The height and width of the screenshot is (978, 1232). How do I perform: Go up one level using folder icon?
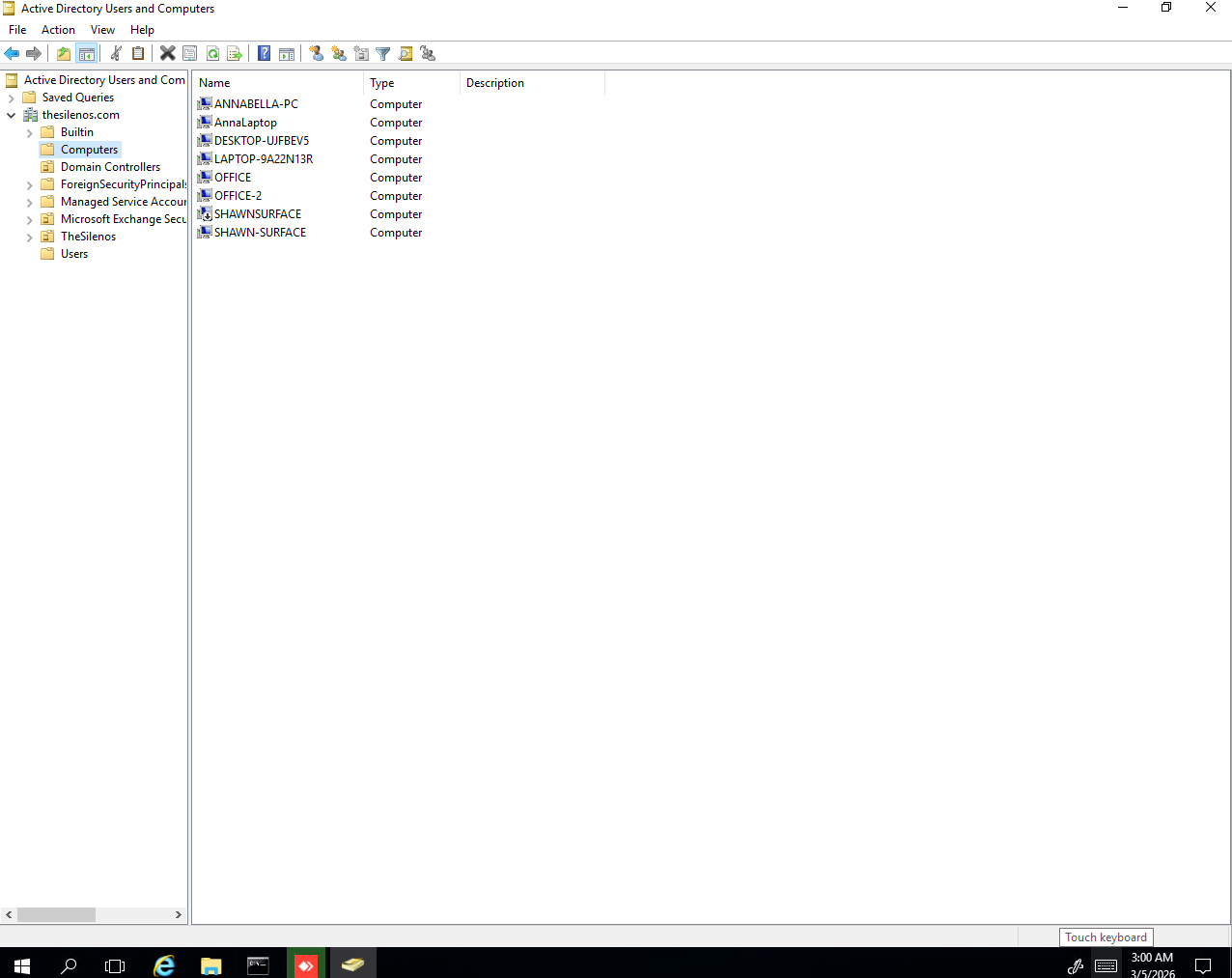[x=64, y=53]
